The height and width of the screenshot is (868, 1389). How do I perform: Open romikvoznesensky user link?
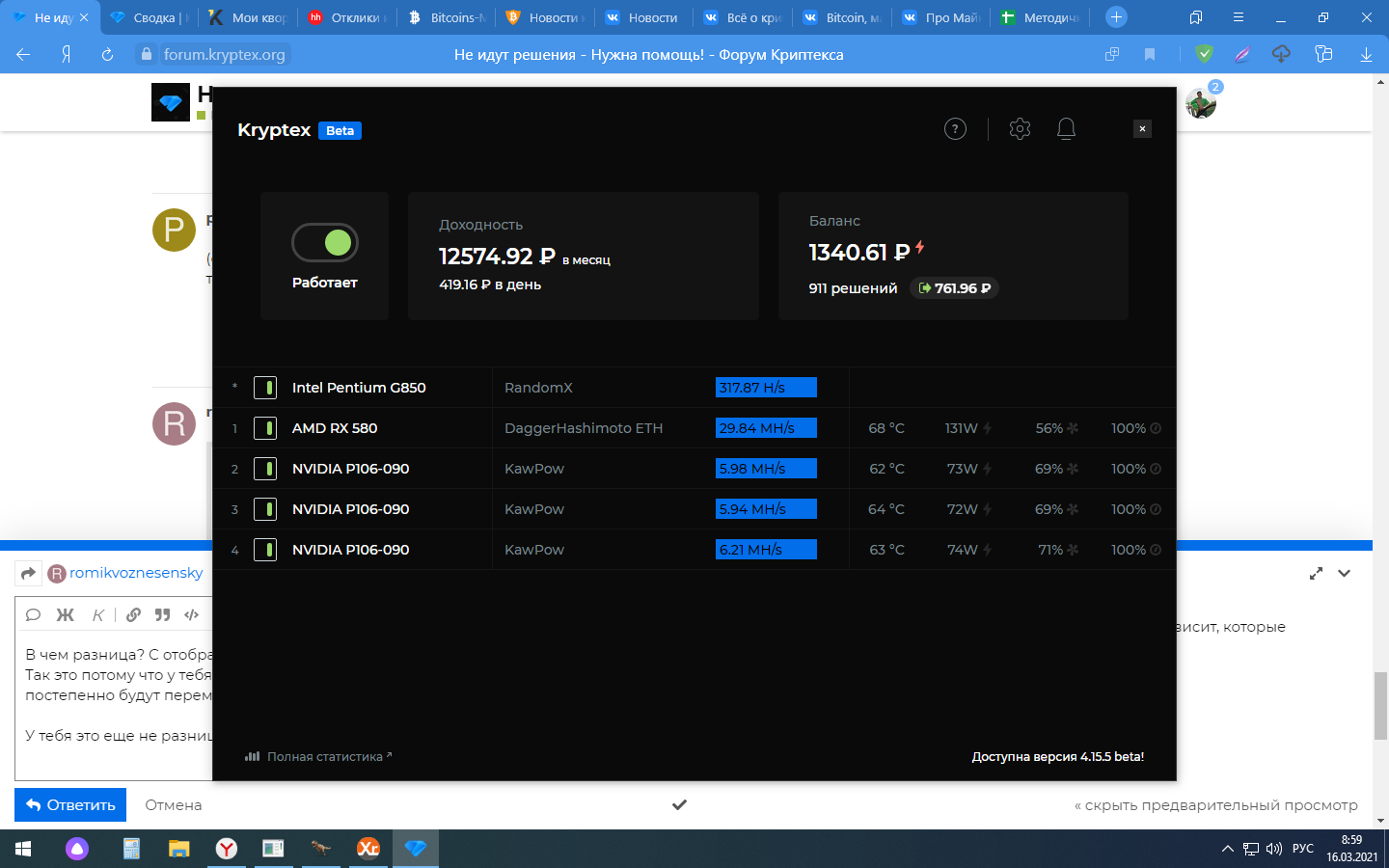[136, 573]
